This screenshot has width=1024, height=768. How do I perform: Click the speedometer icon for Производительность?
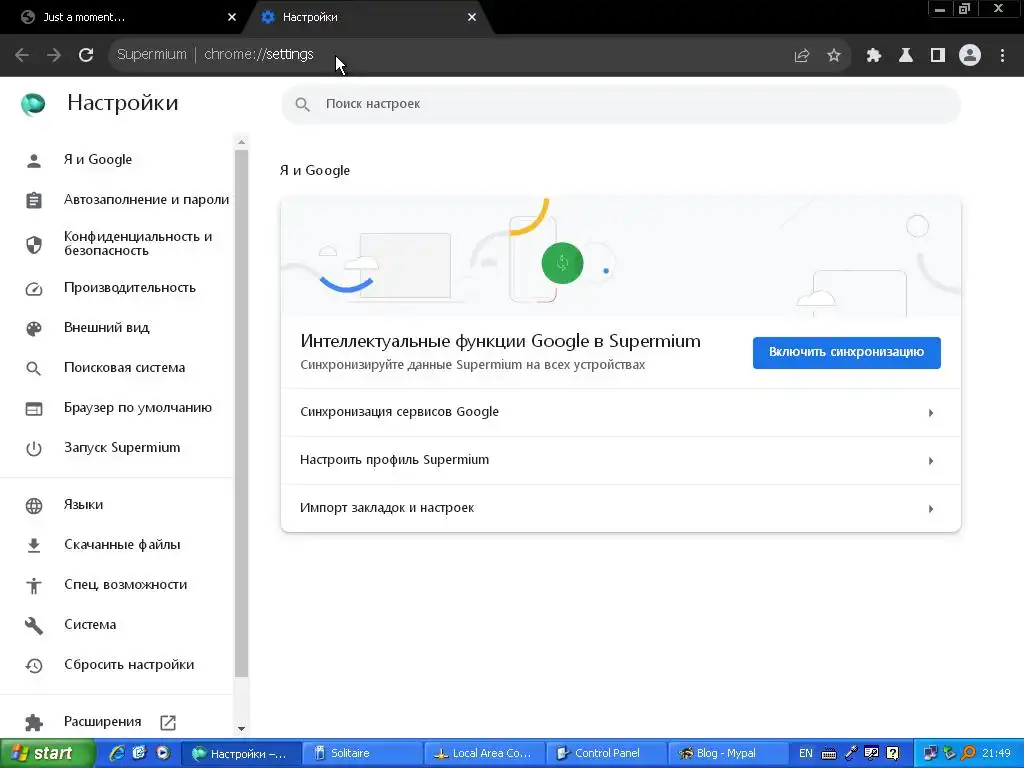tap(34, 289)
